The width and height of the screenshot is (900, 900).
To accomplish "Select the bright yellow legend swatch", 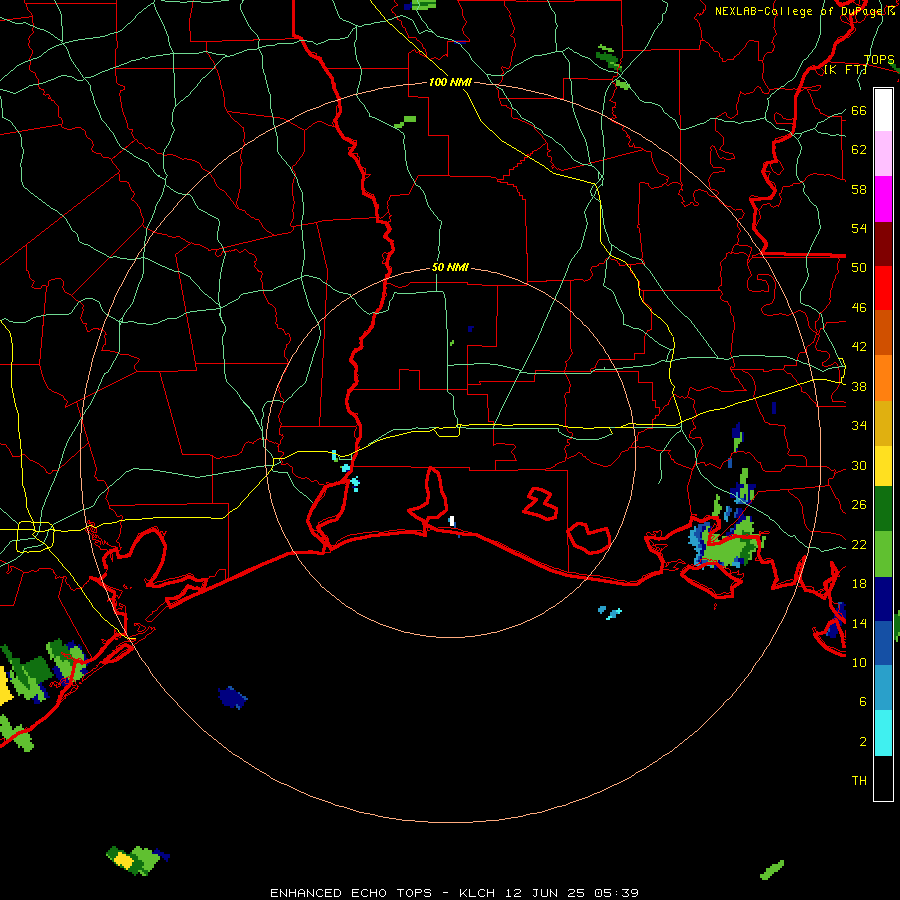I will (x=883, y=466).
